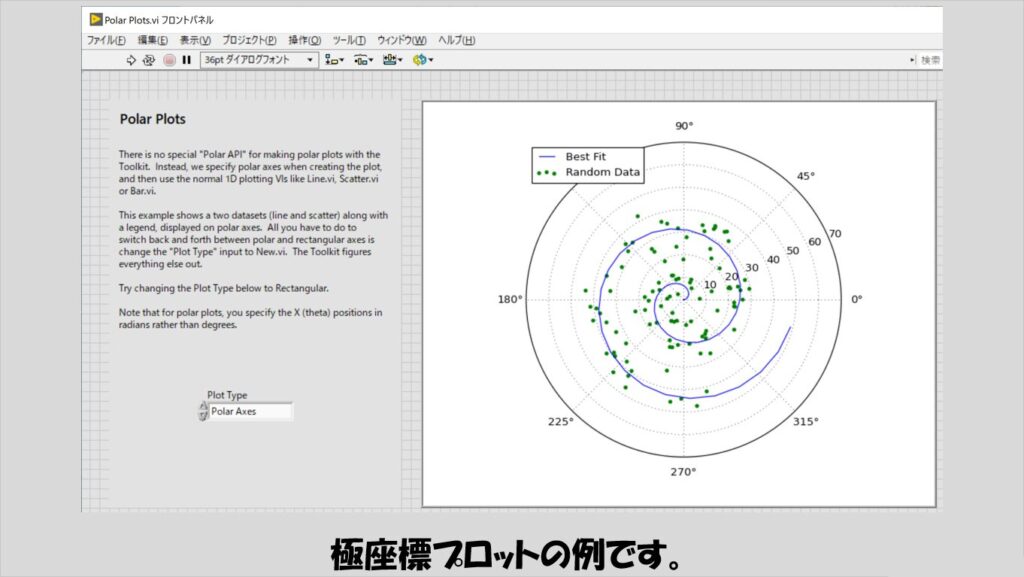Click Plot Type increment/decrement arrows
This screenshot has height=577, width=1024.
coord(204,411)
